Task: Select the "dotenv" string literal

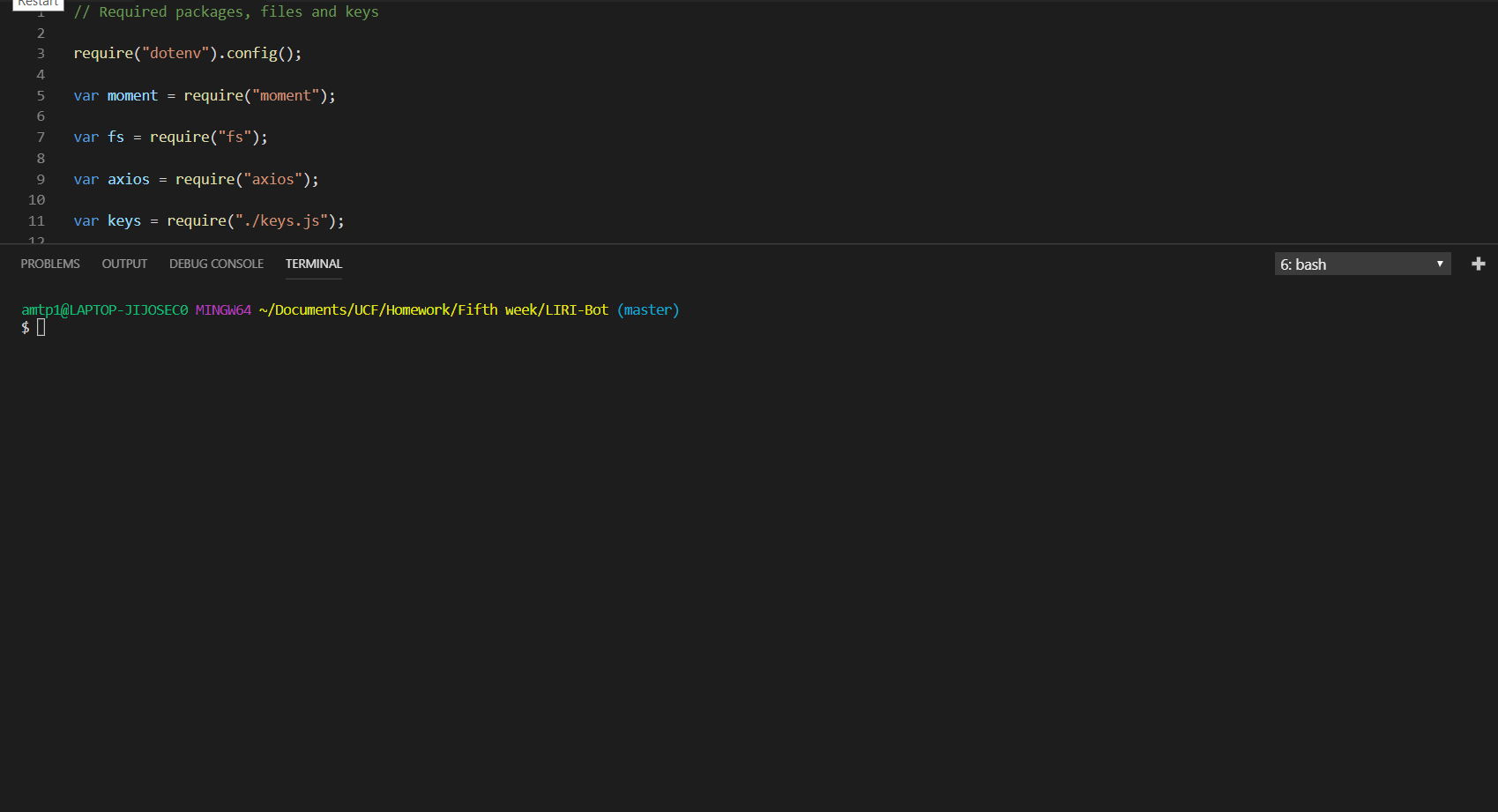Action: coord(175,53)
